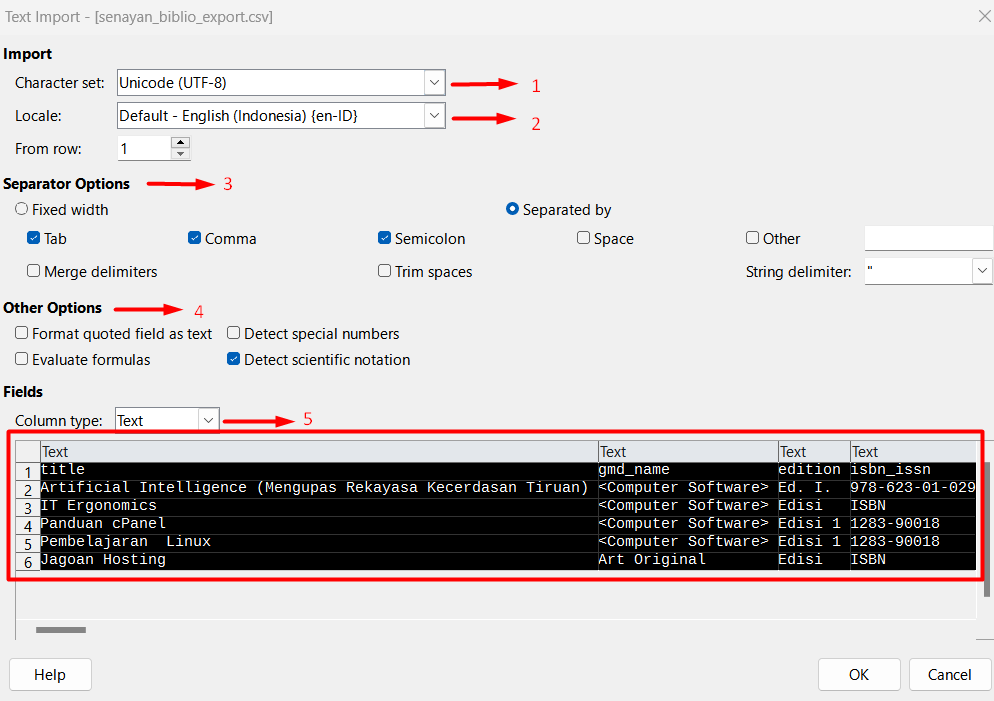Increase From row value with up arrow
The image size is (994, 701).
click(179, 142)
